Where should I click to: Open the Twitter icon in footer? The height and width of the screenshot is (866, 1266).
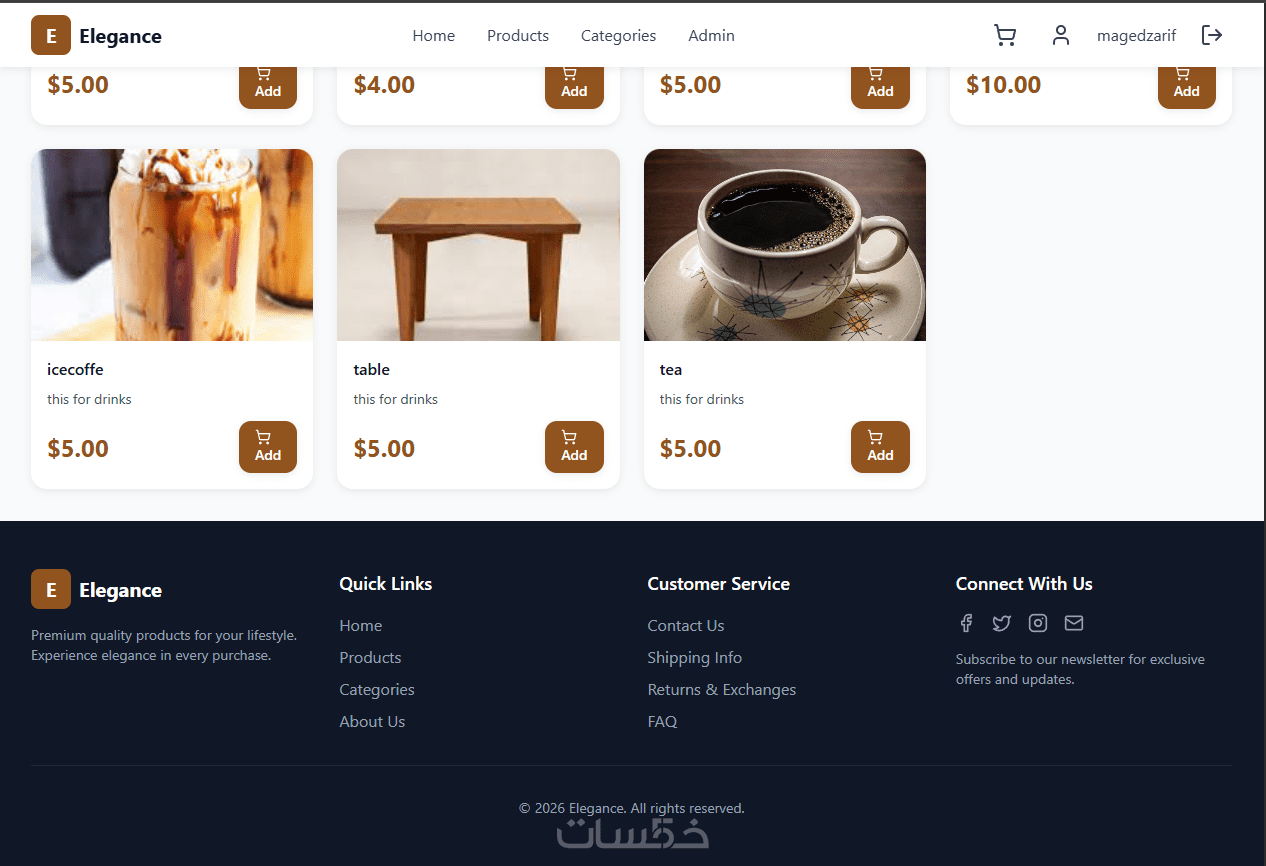click(1002, 623)
